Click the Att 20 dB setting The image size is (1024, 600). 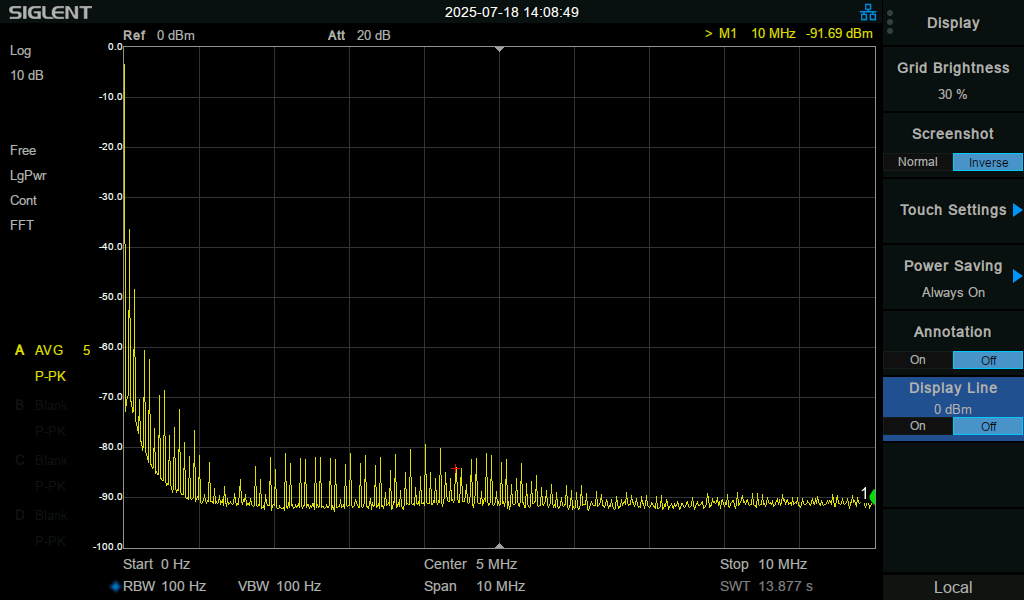[359, 35]
